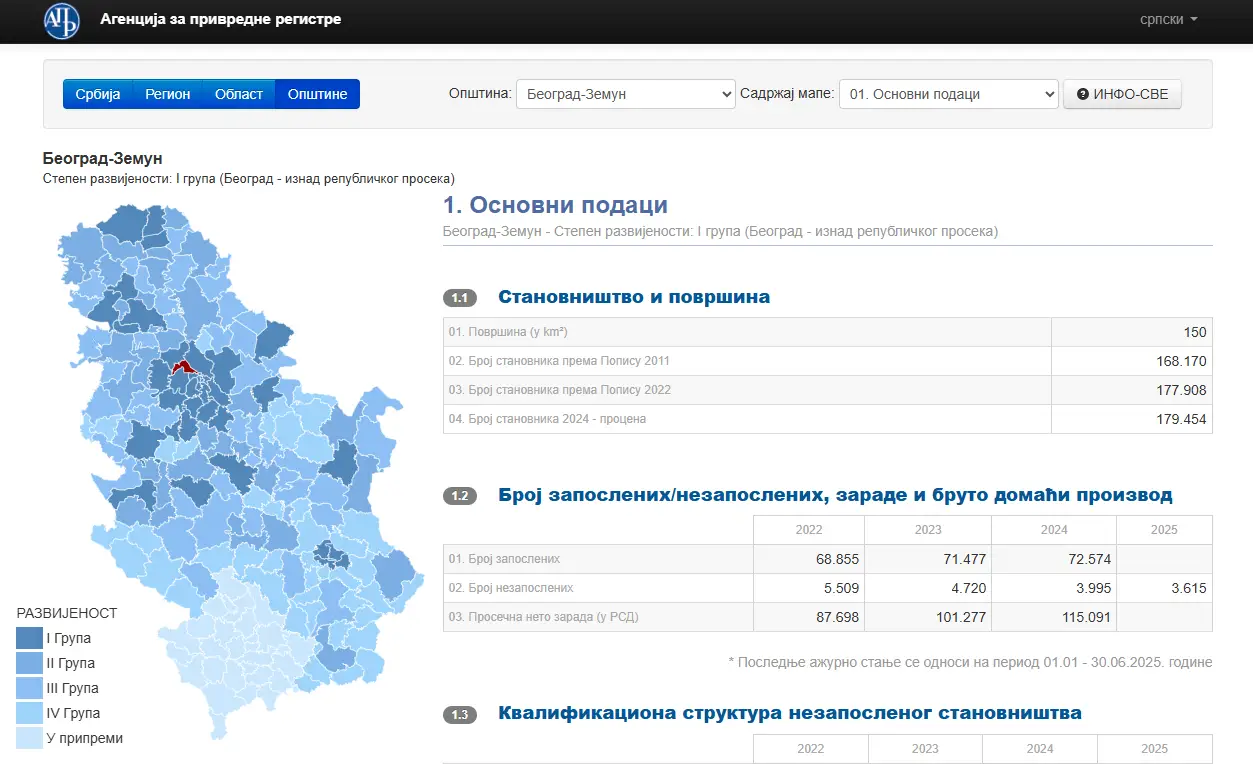Click the red highlighted Земун municipality on map
Image resolution: width=1253 pixels, height=764 pixels.
pos(182,367)
